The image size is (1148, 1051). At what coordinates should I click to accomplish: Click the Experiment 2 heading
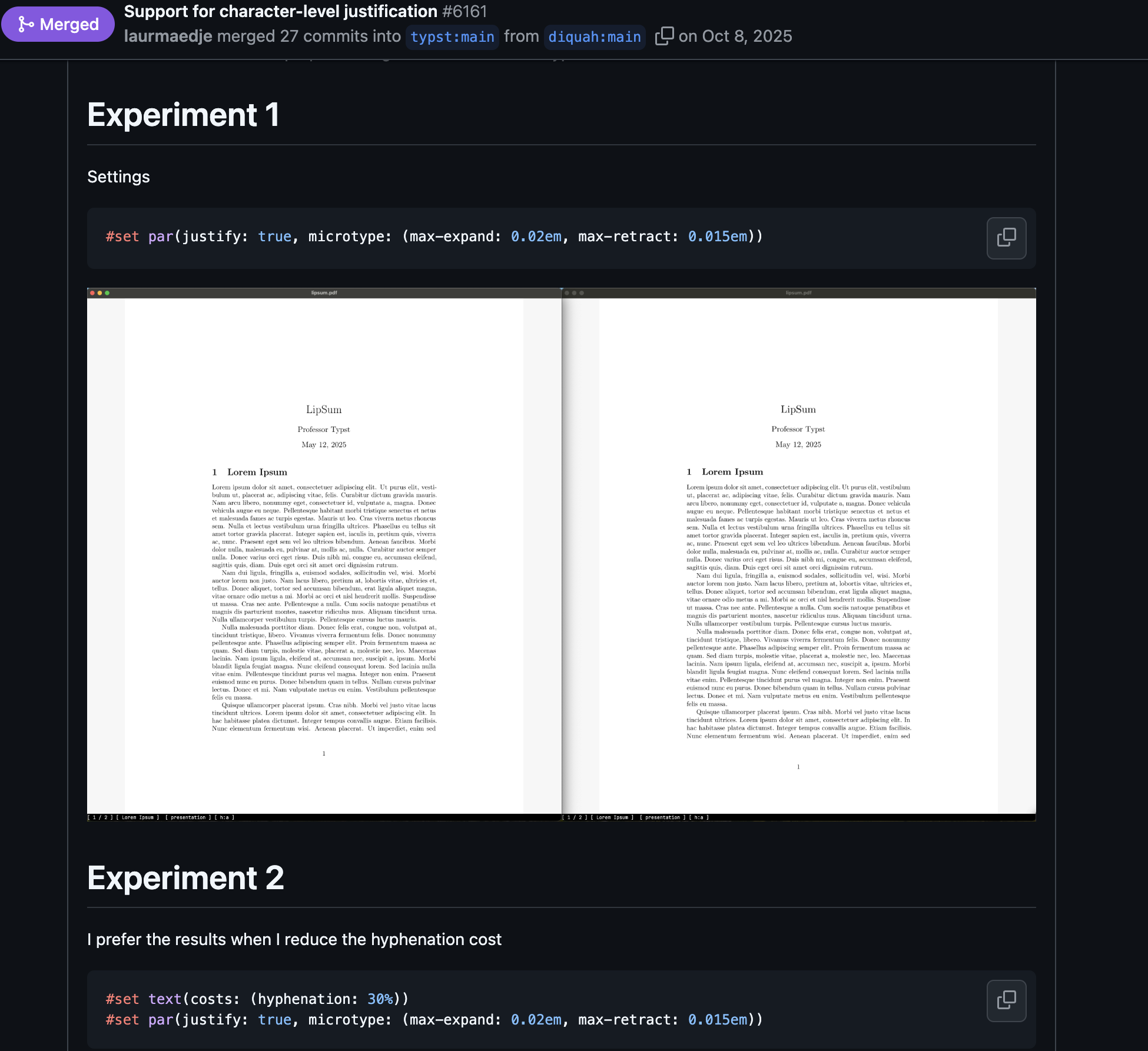coord(185,877)
